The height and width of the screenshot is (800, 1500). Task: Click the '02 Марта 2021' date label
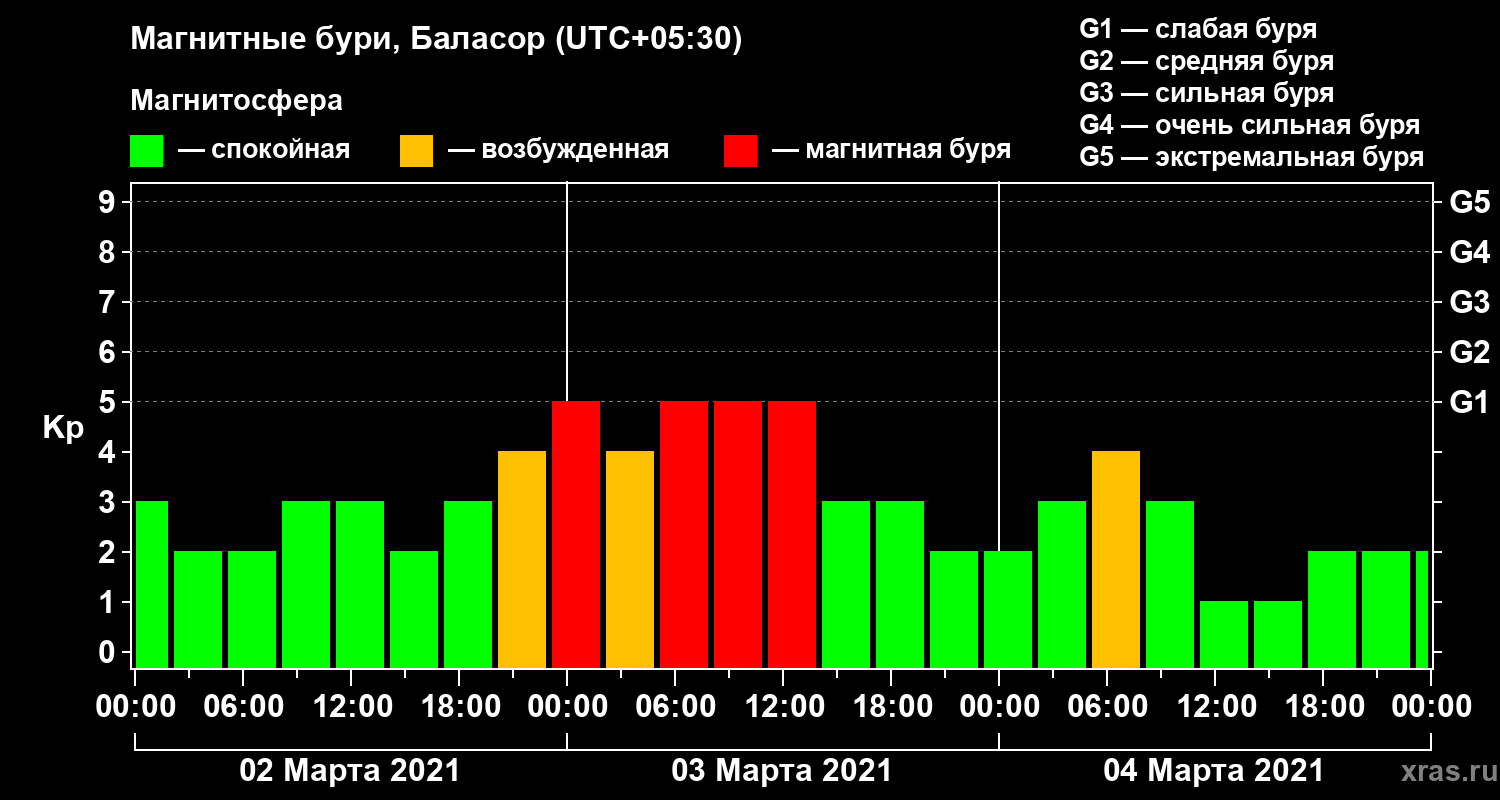coord(350,771)
